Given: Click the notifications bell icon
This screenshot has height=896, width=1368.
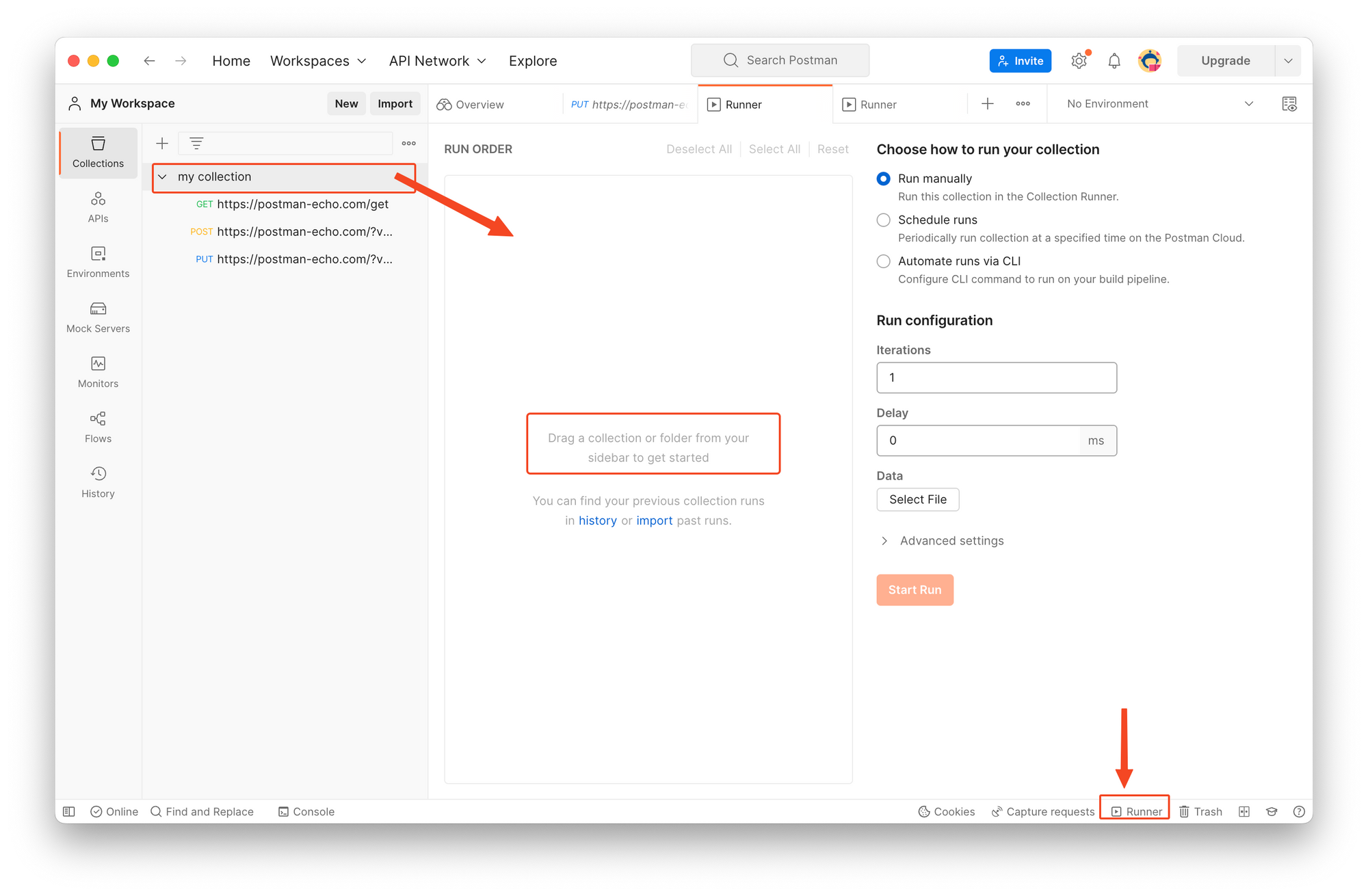Looking at the screenshot, I should click(1114, 61).
